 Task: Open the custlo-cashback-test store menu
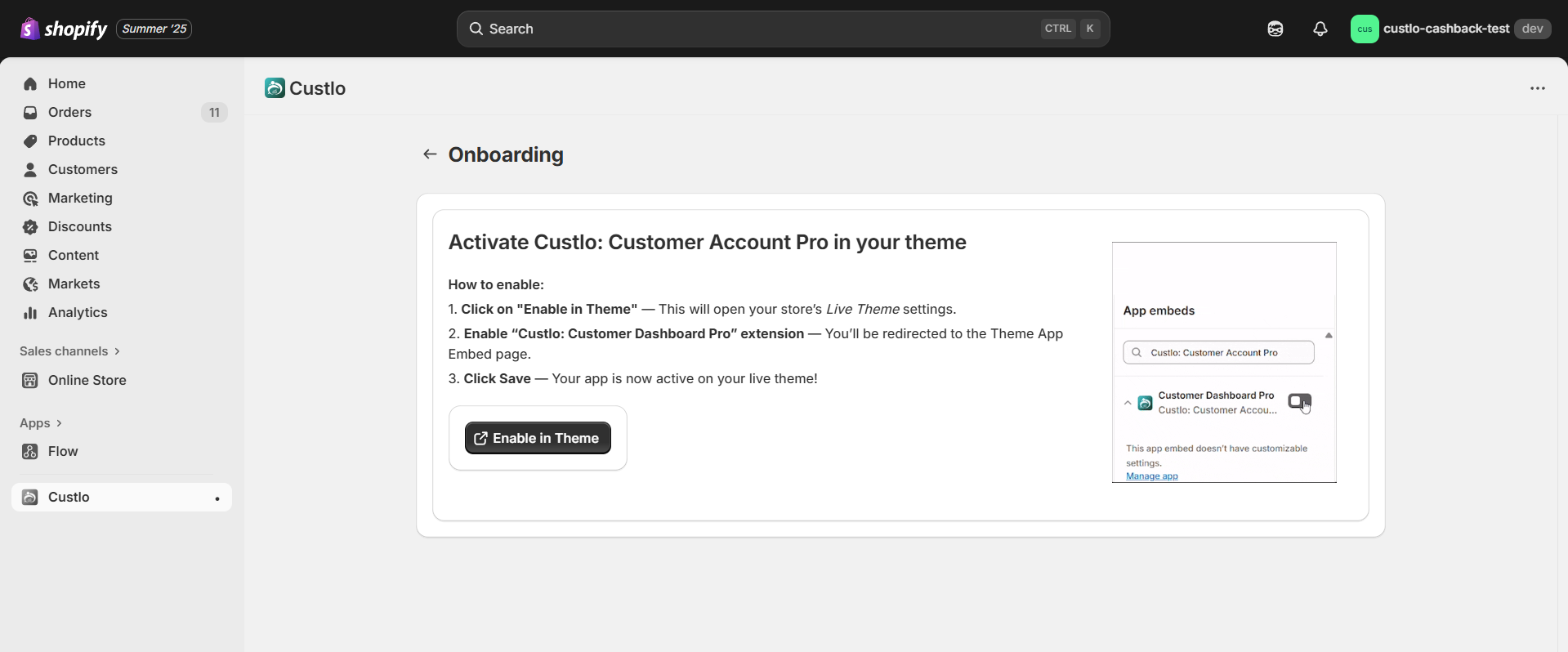click(x=1450, y=29)
